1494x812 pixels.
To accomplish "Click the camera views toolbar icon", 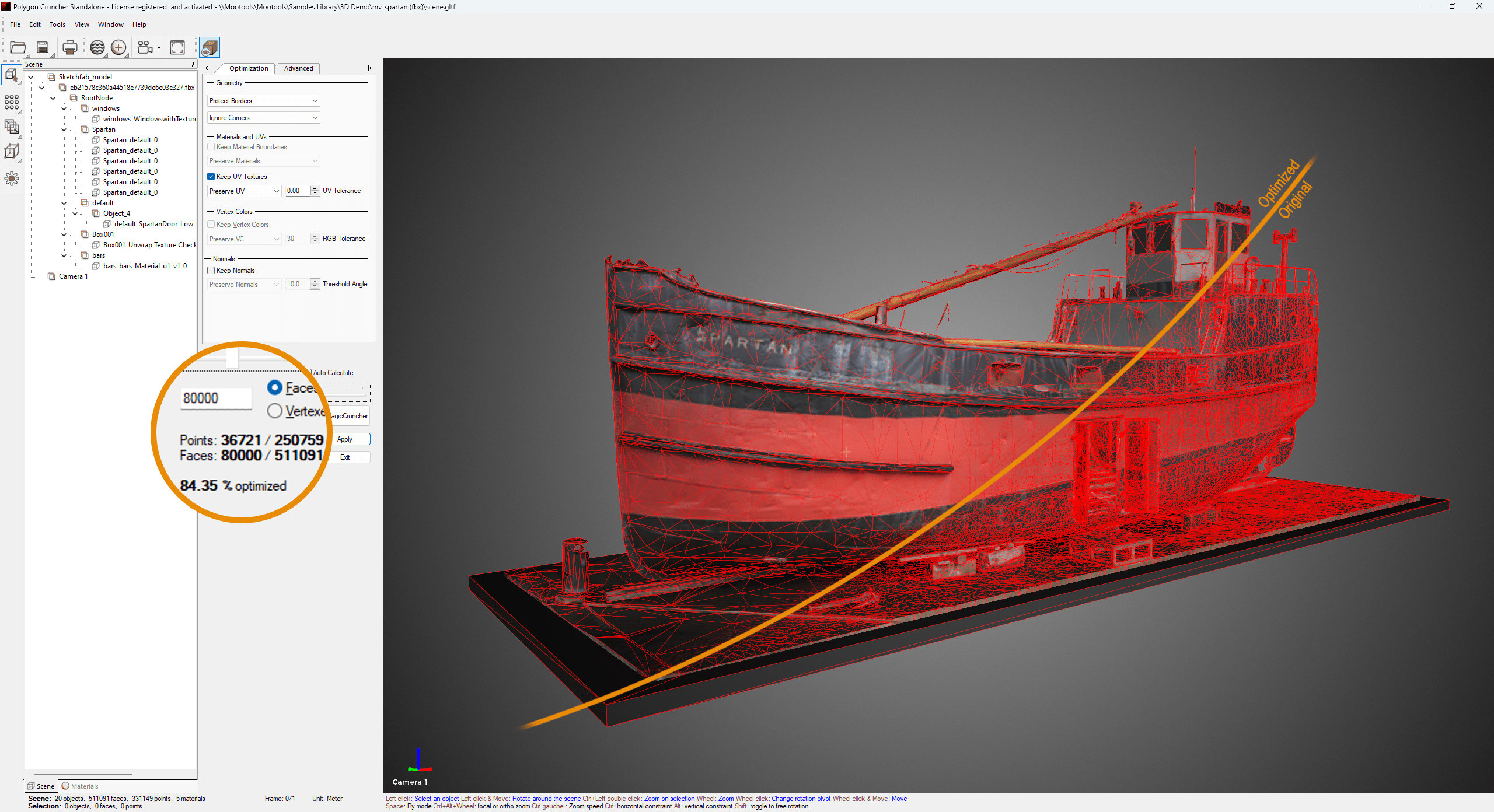I will click(x=145, y=47).
